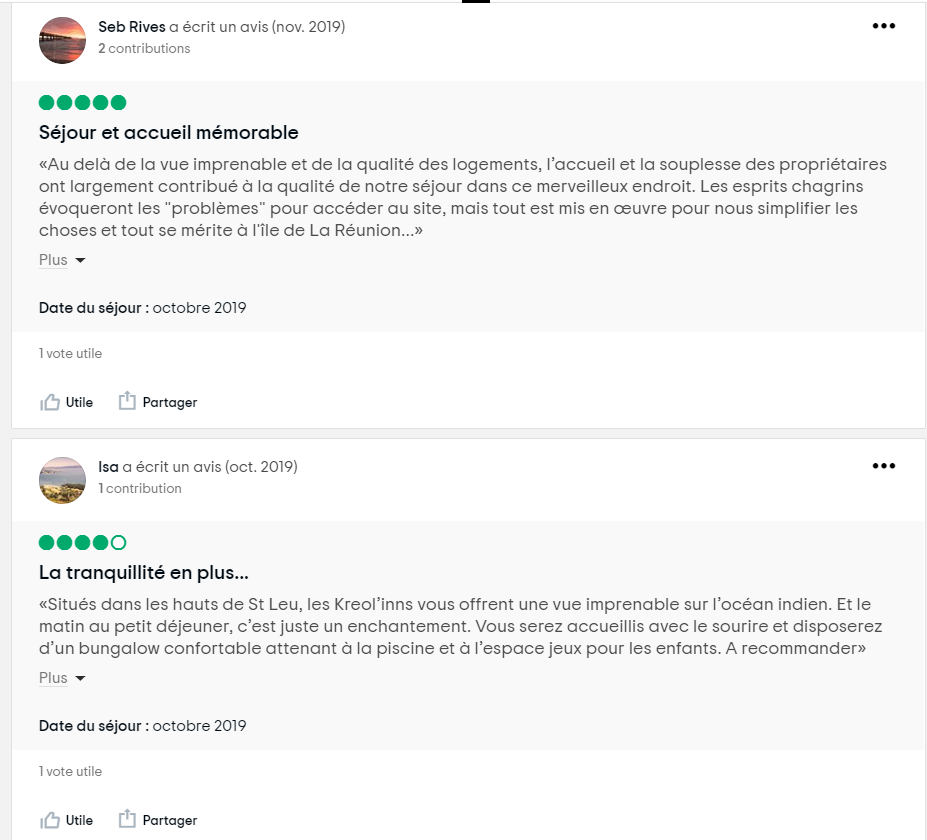Click share icon on Seb Rives' review

(x=127, y=401)
